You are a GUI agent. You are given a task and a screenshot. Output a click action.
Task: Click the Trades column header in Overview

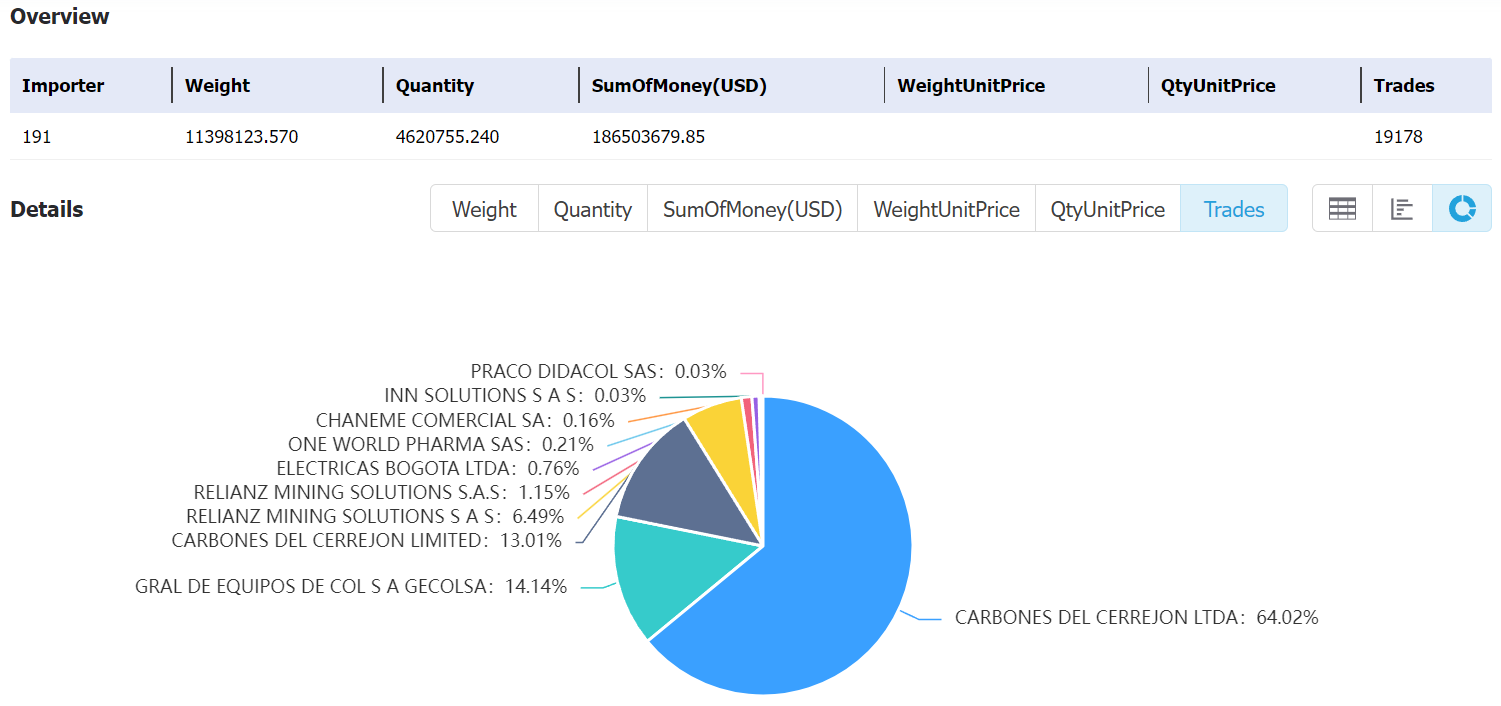[1404, 86]
